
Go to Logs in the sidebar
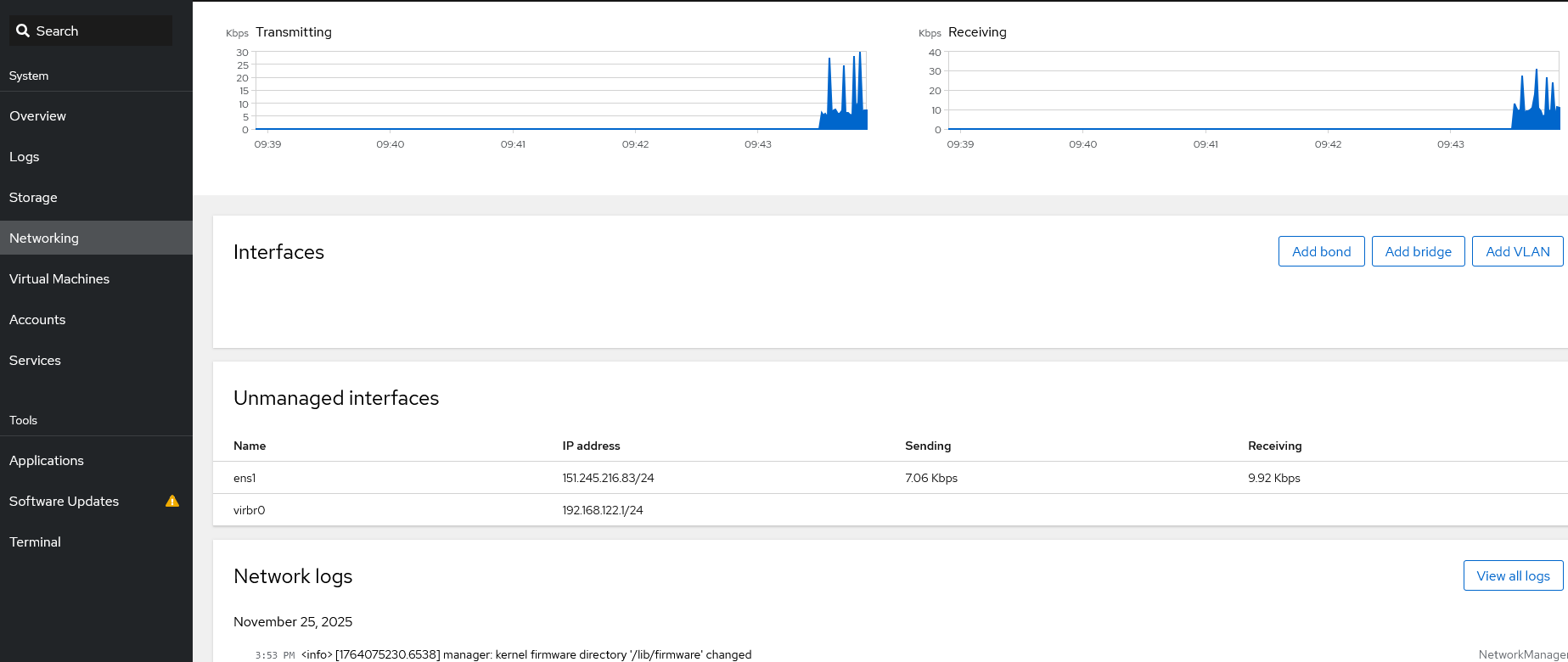click(25, 157)
